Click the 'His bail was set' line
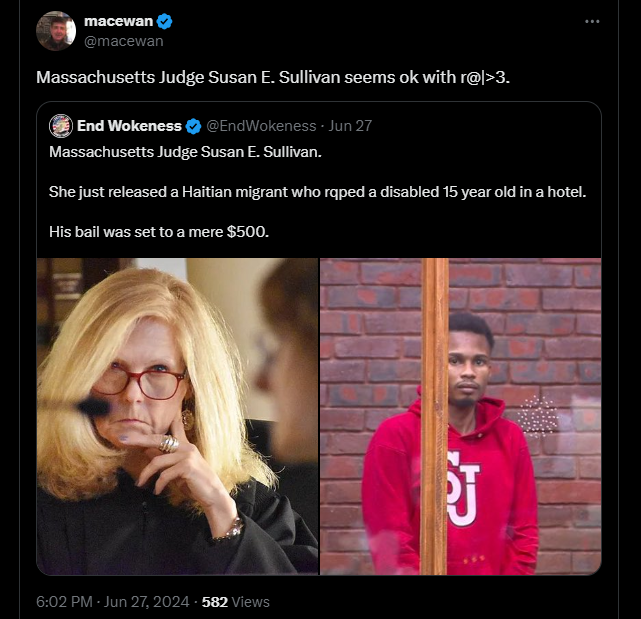641x619 pixels. tap(159, 231)
